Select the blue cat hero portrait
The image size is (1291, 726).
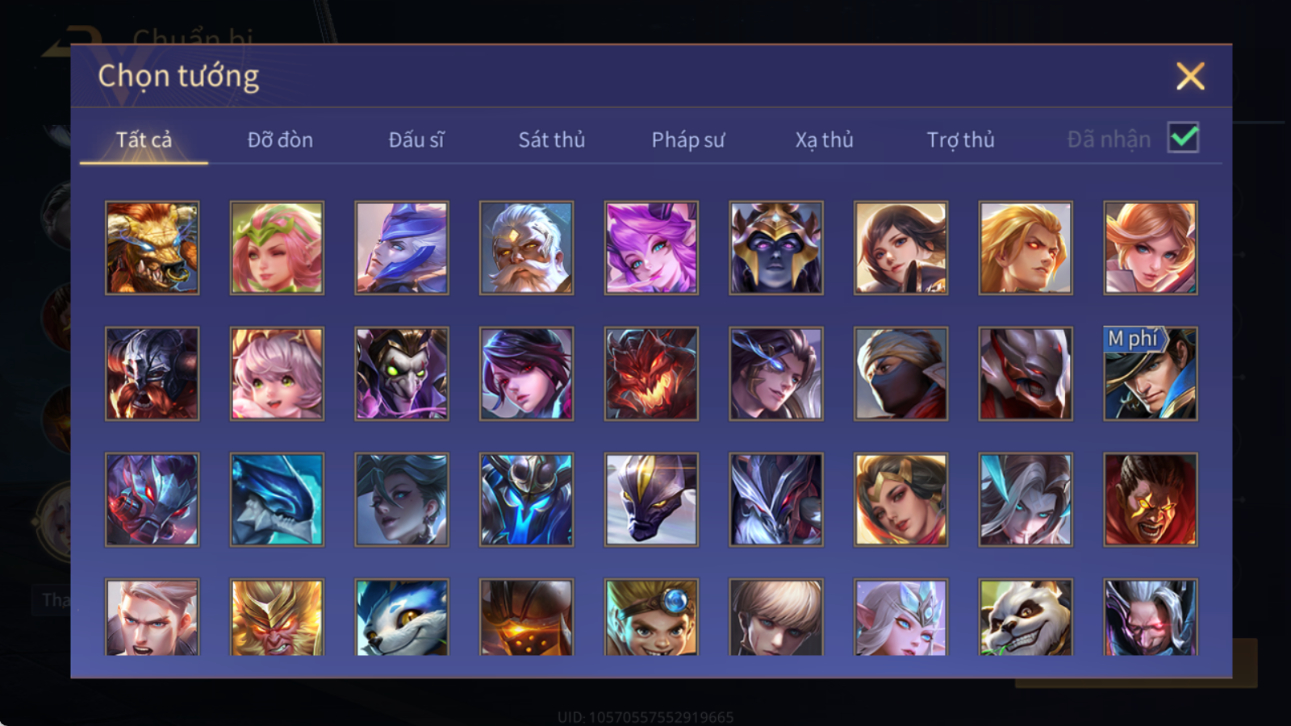(x=401, y=617)
